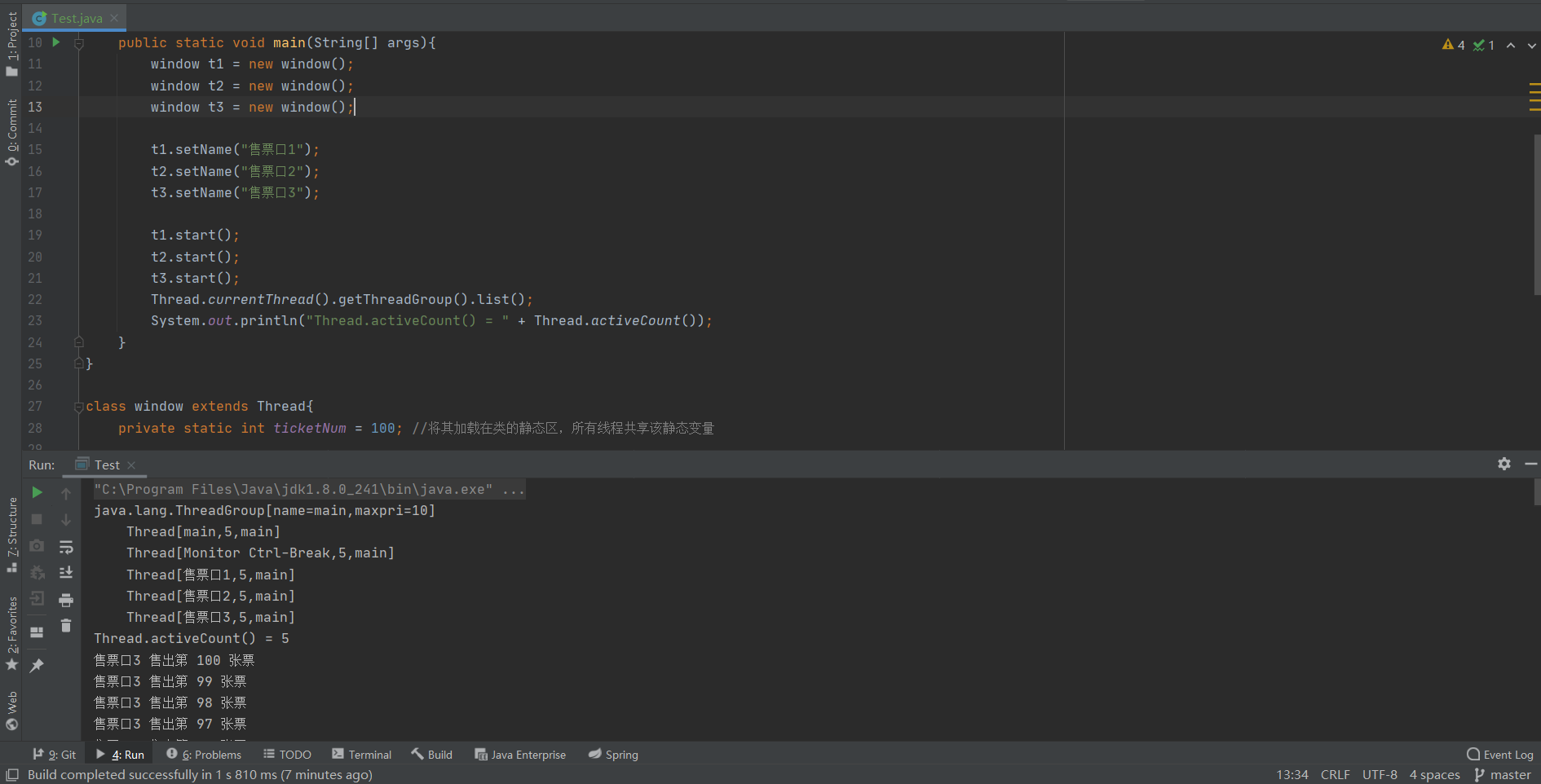
Task: Stop the running process
Action: click(37, 519)
